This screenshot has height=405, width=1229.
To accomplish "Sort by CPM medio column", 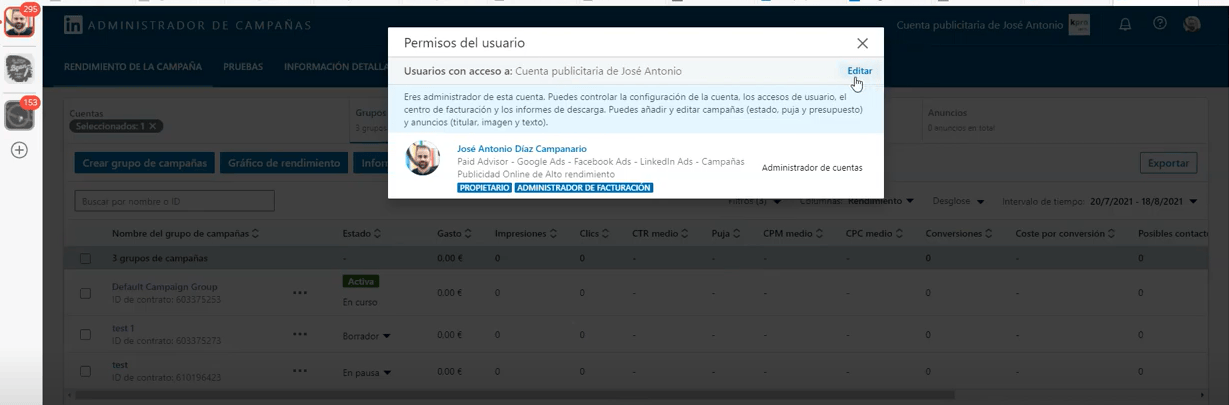I will (792, 234).
